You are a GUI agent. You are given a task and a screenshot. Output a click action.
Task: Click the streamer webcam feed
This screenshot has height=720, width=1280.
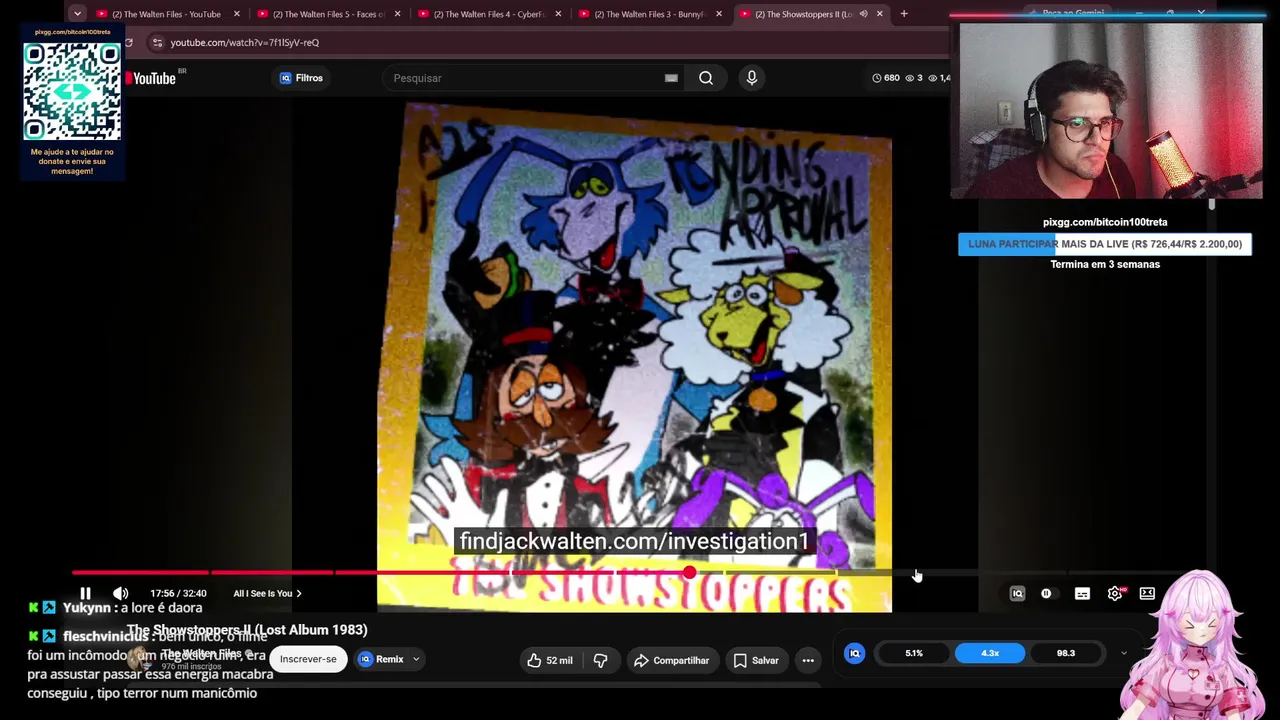pos(1106,111)
